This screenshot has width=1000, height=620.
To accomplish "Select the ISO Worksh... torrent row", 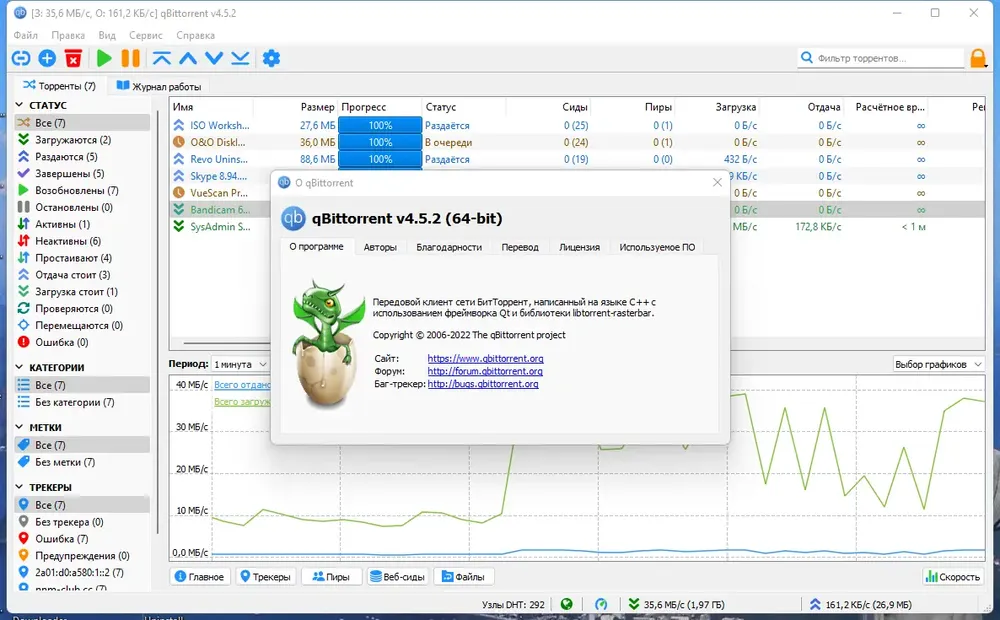I will [x=577, y=126].
